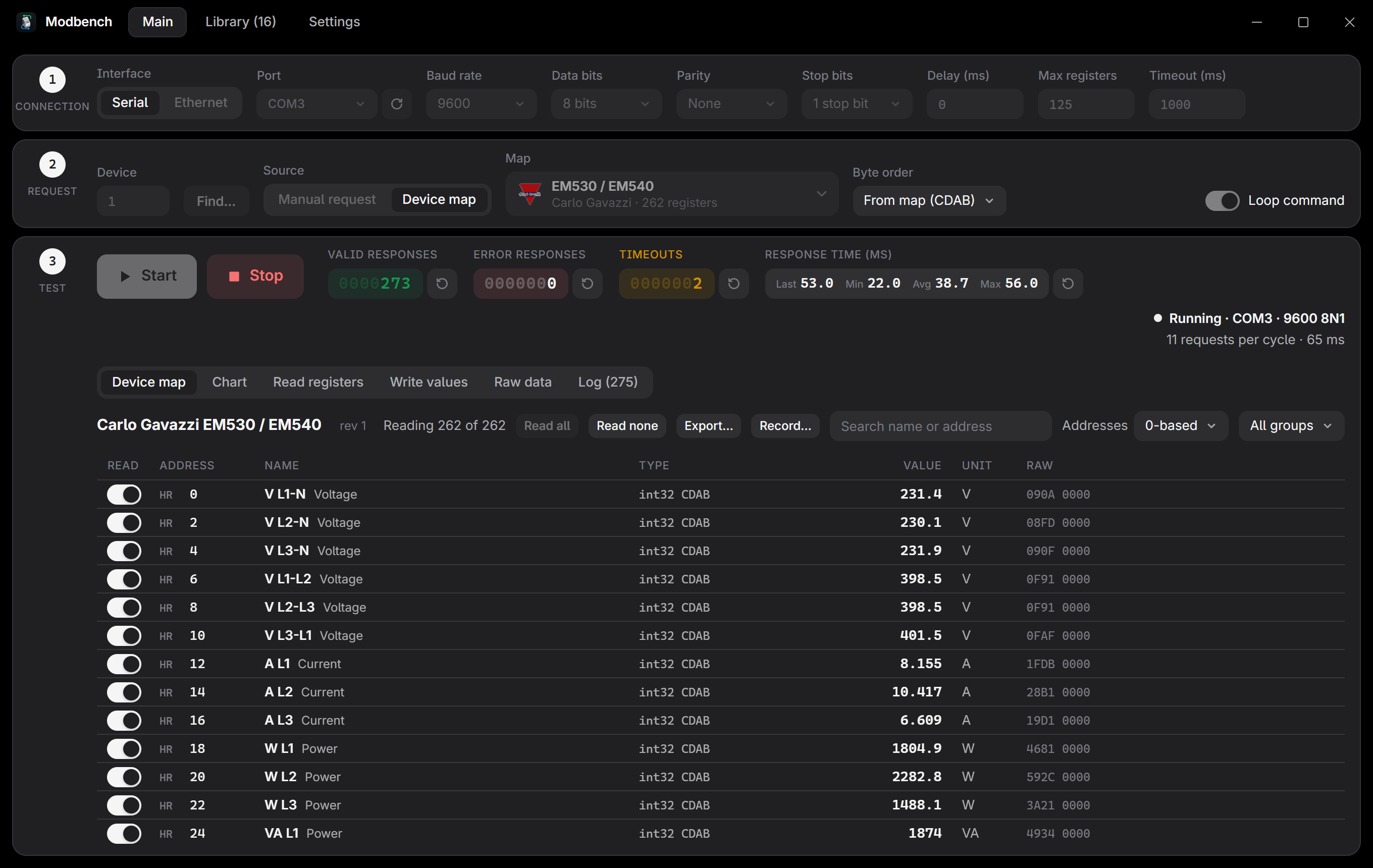Click the Modbench app logo icon
Screen dimensions: 1373x868
coord(26,22)
